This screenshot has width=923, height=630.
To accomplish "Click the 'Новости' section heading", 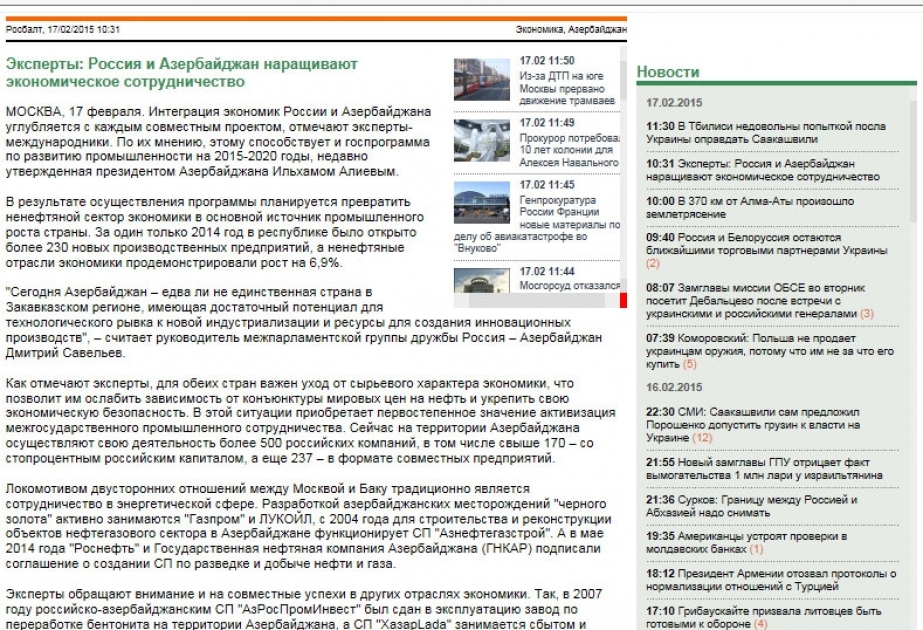I will 668,72.
